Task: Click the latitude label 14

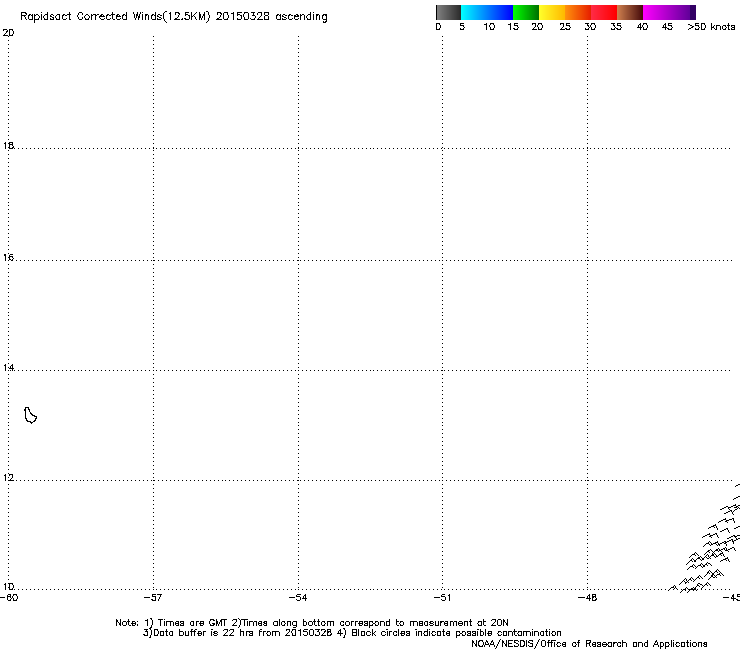Action: (8, 367)
